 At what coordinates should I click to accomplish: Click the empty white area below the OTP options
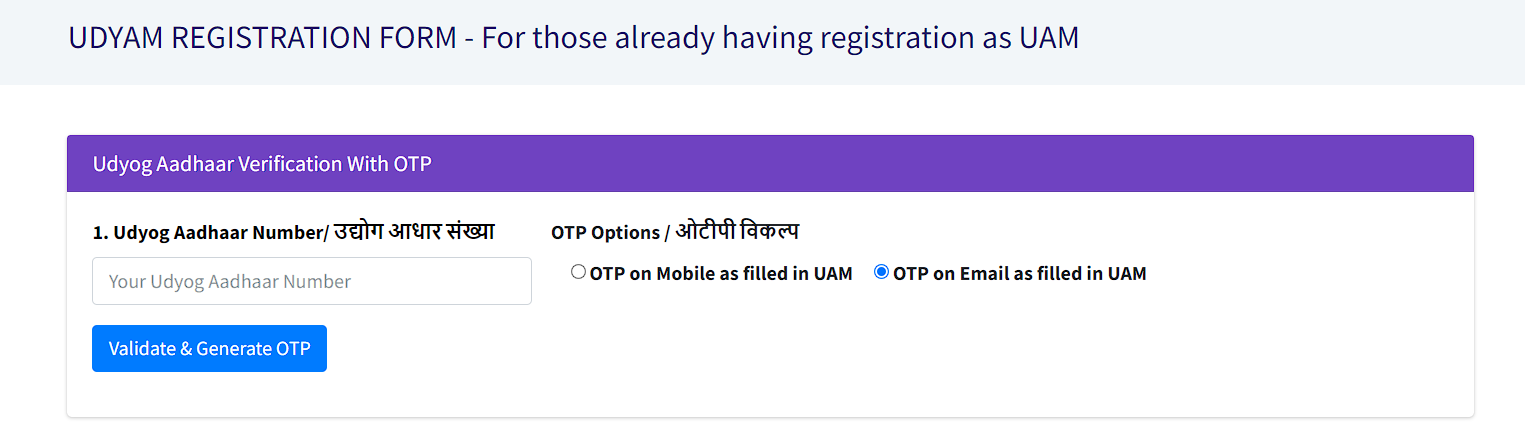click(x=1000, y=350)
